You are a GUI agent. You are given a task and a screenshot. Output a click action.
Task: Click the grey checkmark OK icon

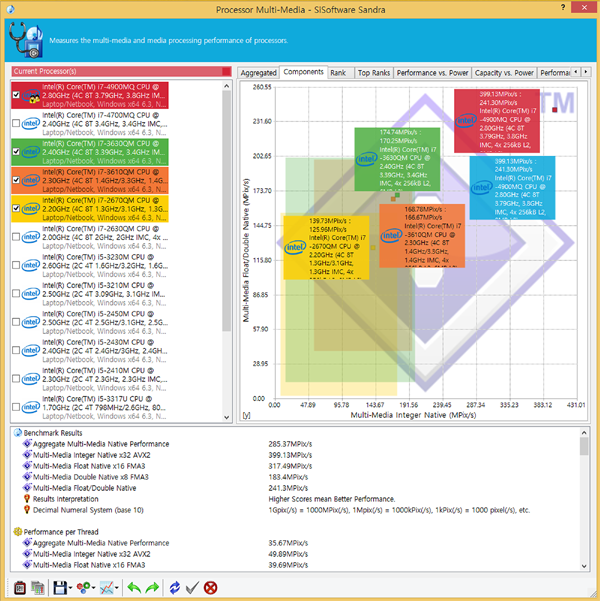pyautogui.click(x=192, y=588)
